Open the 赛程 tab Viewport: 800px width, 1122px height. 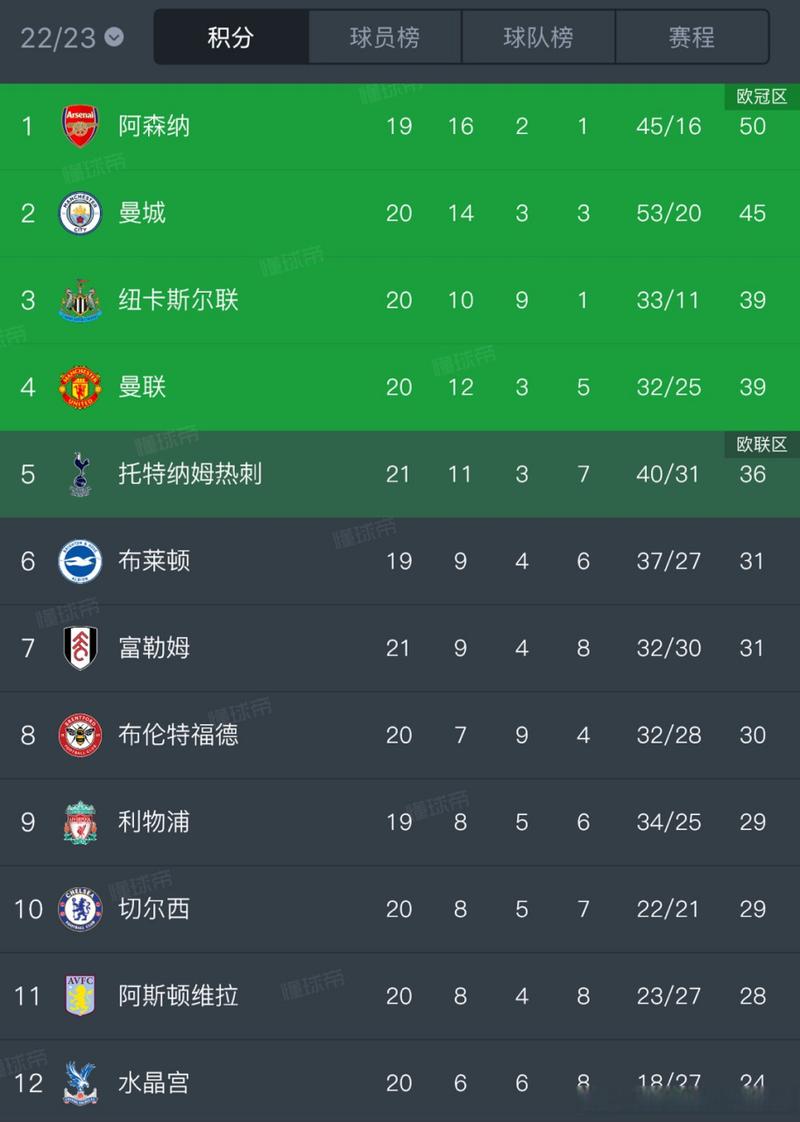click(x=692, y=37)
